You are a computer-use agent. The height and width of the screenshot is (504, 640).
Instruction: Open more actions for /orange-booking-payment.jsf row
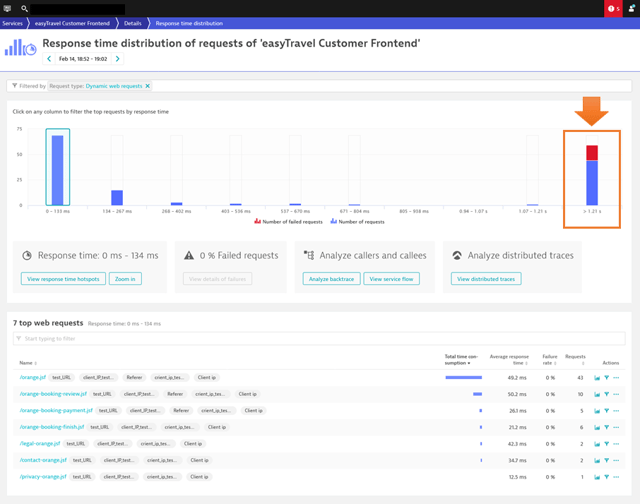coord(616,411)
